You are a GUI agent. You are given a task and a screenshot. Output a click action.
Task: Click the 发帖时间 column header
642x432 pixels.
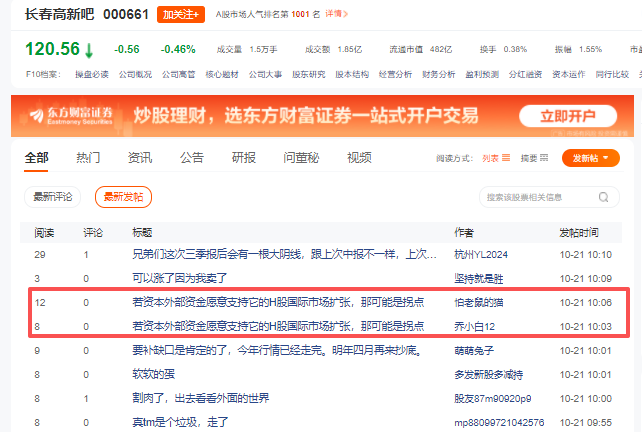click(579, 233)
